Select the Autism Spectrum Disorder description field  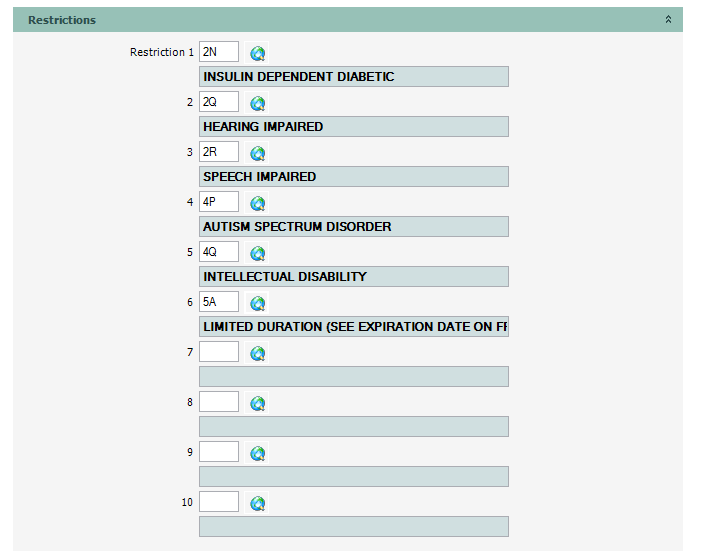point(354,227)
